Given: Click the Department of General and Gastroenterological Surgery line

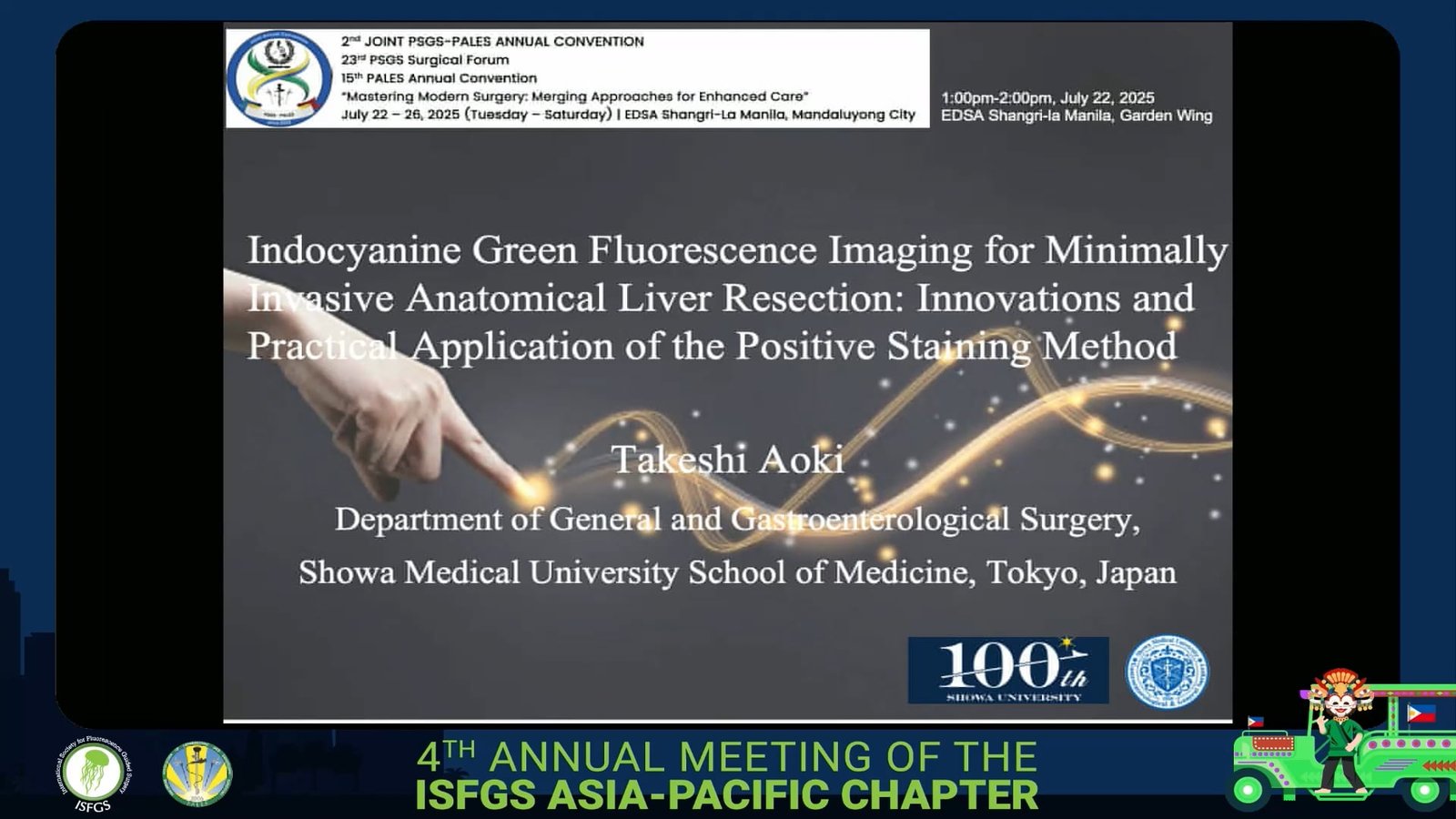Looking at the screenshot, I should (x=736, y=519).
